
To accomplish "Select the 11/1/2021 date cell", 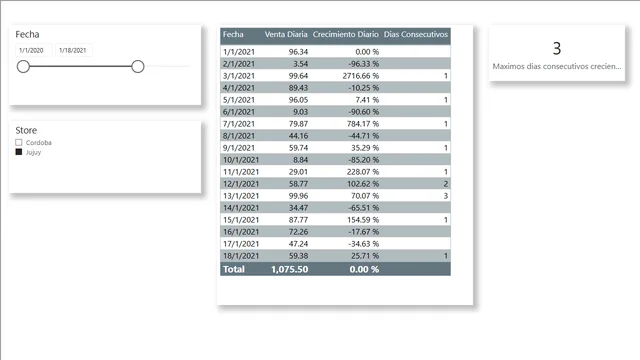I will click(241, 172).
